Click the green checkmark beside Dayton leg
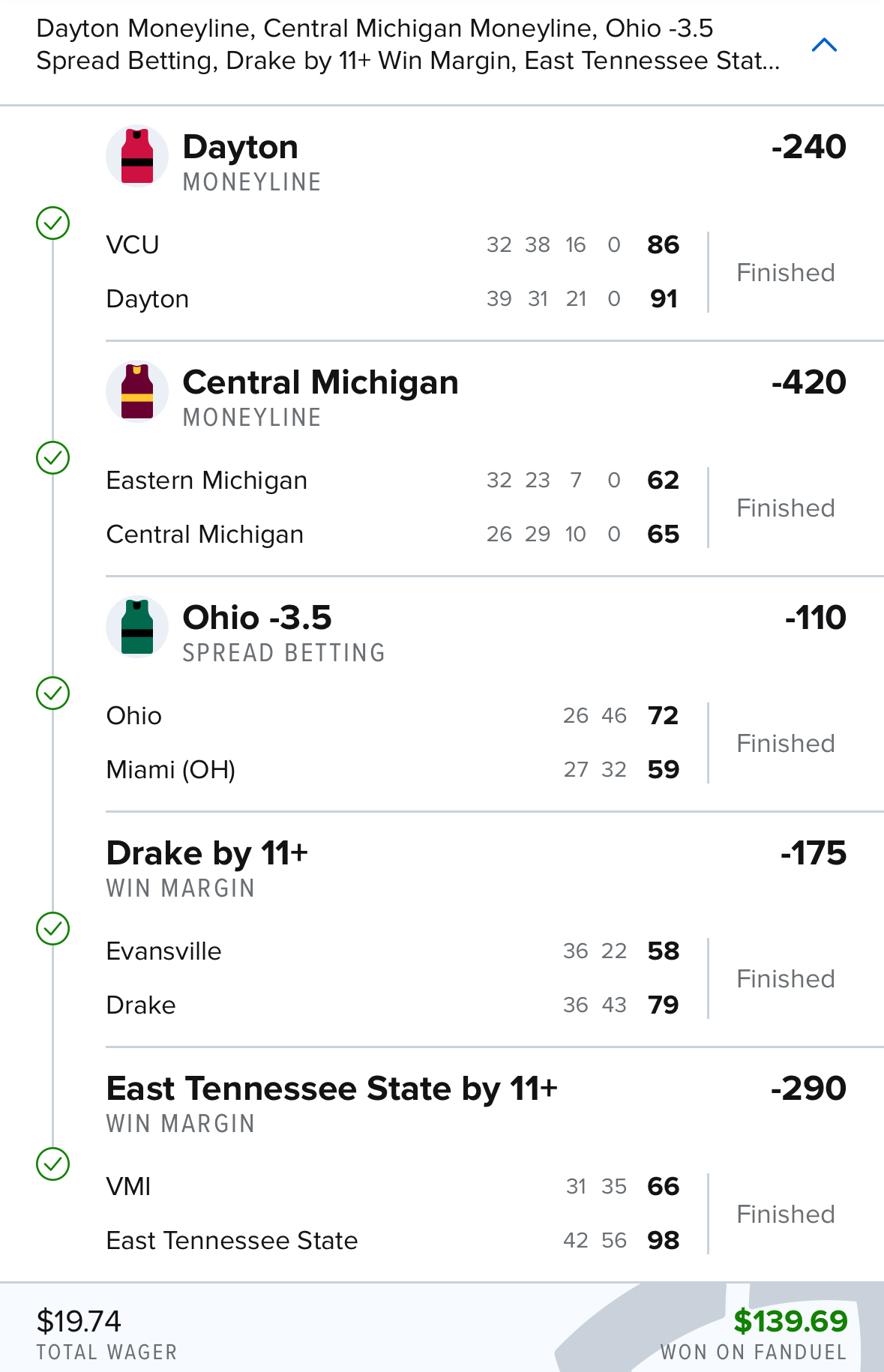The image size is (884, 1372). [x=53, y=223]
